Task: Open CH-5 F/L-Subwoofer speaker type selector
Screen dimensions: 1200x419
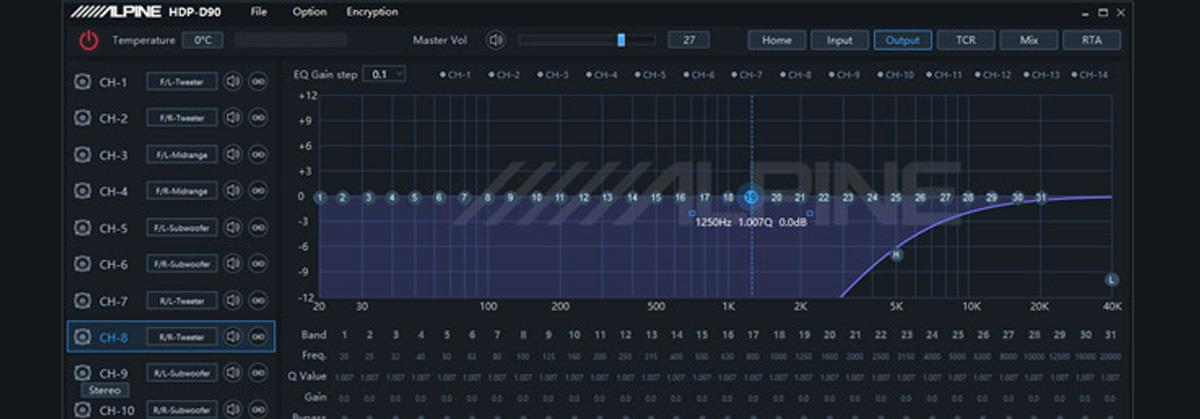Action: click(182, 228)
